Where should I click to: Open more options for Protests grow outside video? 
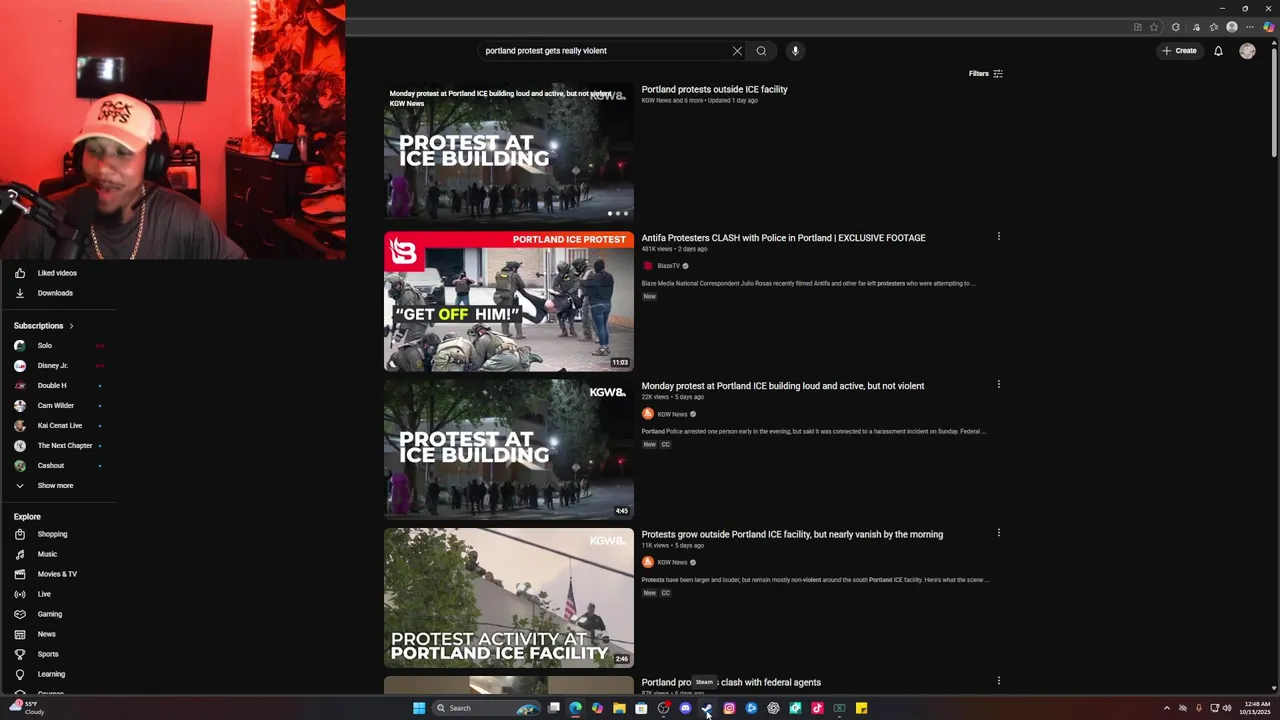coord(998,533)
